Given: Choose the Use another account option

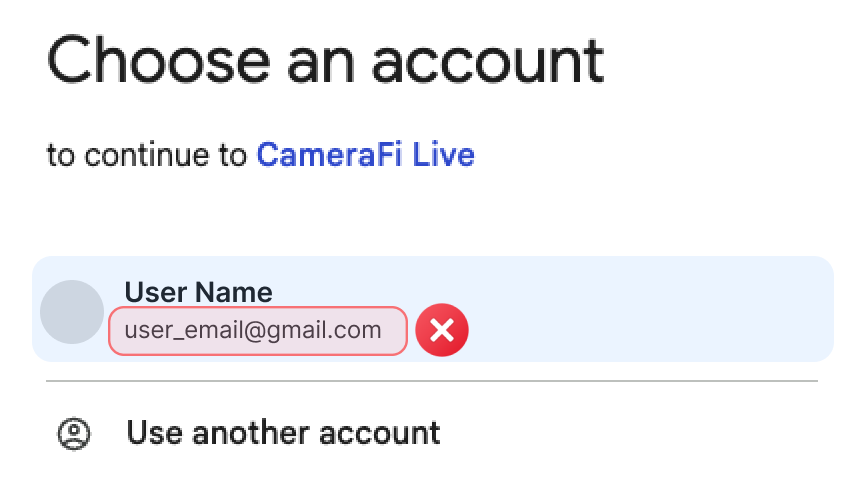Looking at the screenshot, I should 283,433.
